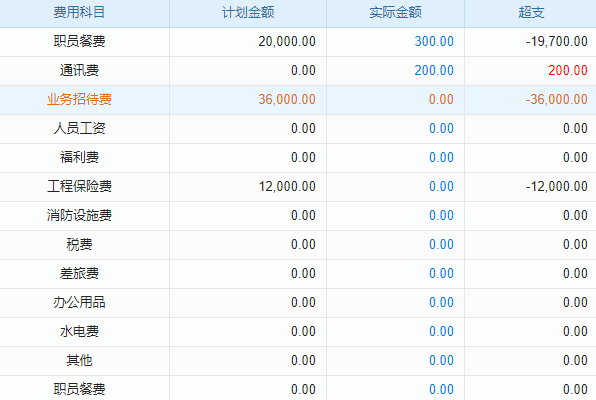Click the 计划金额 column header
This screenshot has height=400, width=596.
pos(248,13)
